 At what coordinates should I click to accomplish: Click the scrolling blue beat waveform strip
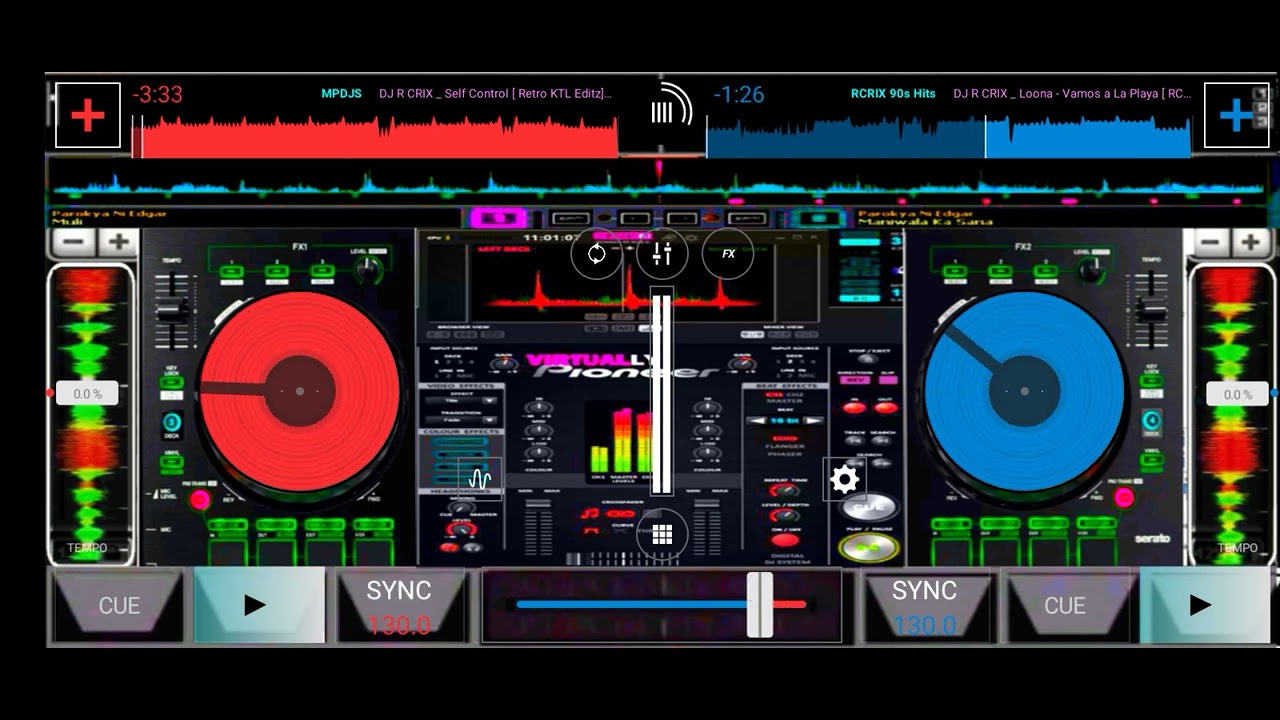658,185
